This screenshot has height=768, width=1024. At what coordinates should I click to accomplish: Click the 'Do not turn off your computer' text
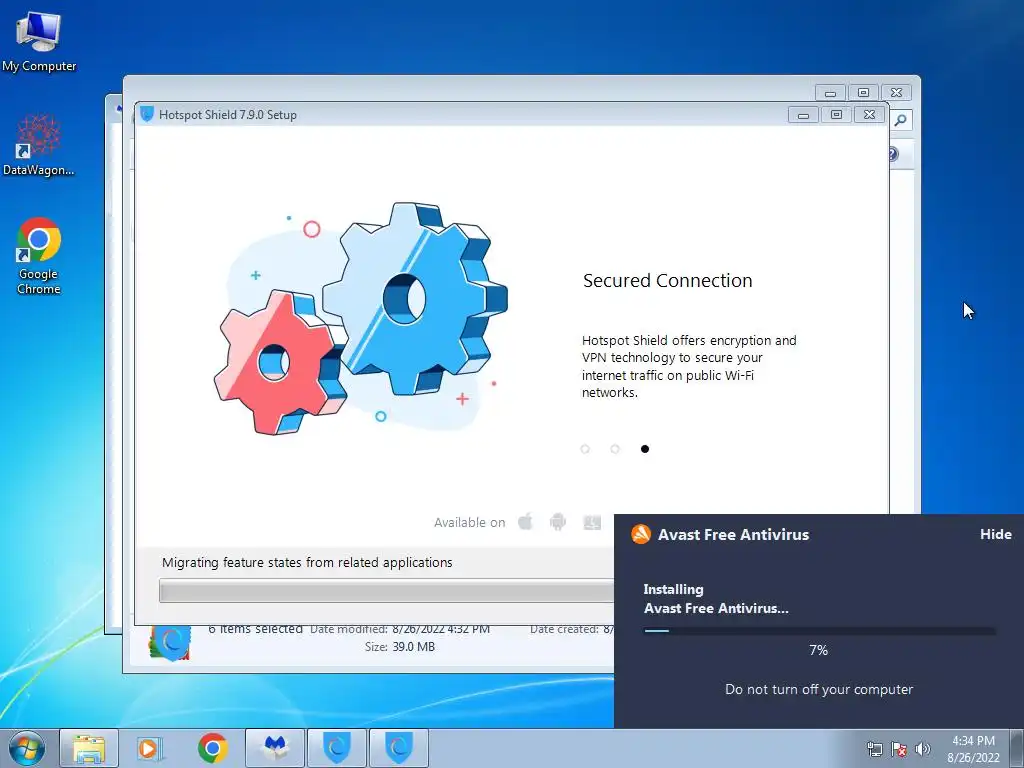[819, 689]
